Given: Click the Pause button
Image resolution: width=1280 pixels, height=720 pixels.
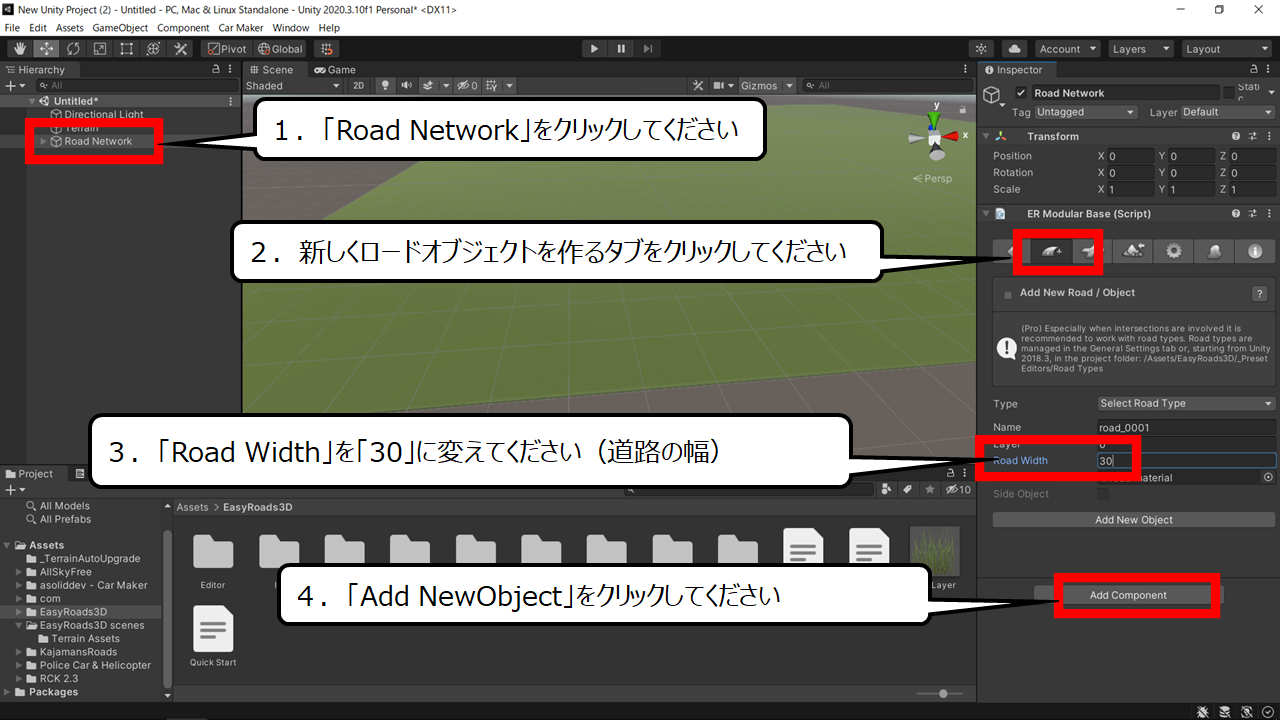Looking at the screenshot, I should pos(621,49).
